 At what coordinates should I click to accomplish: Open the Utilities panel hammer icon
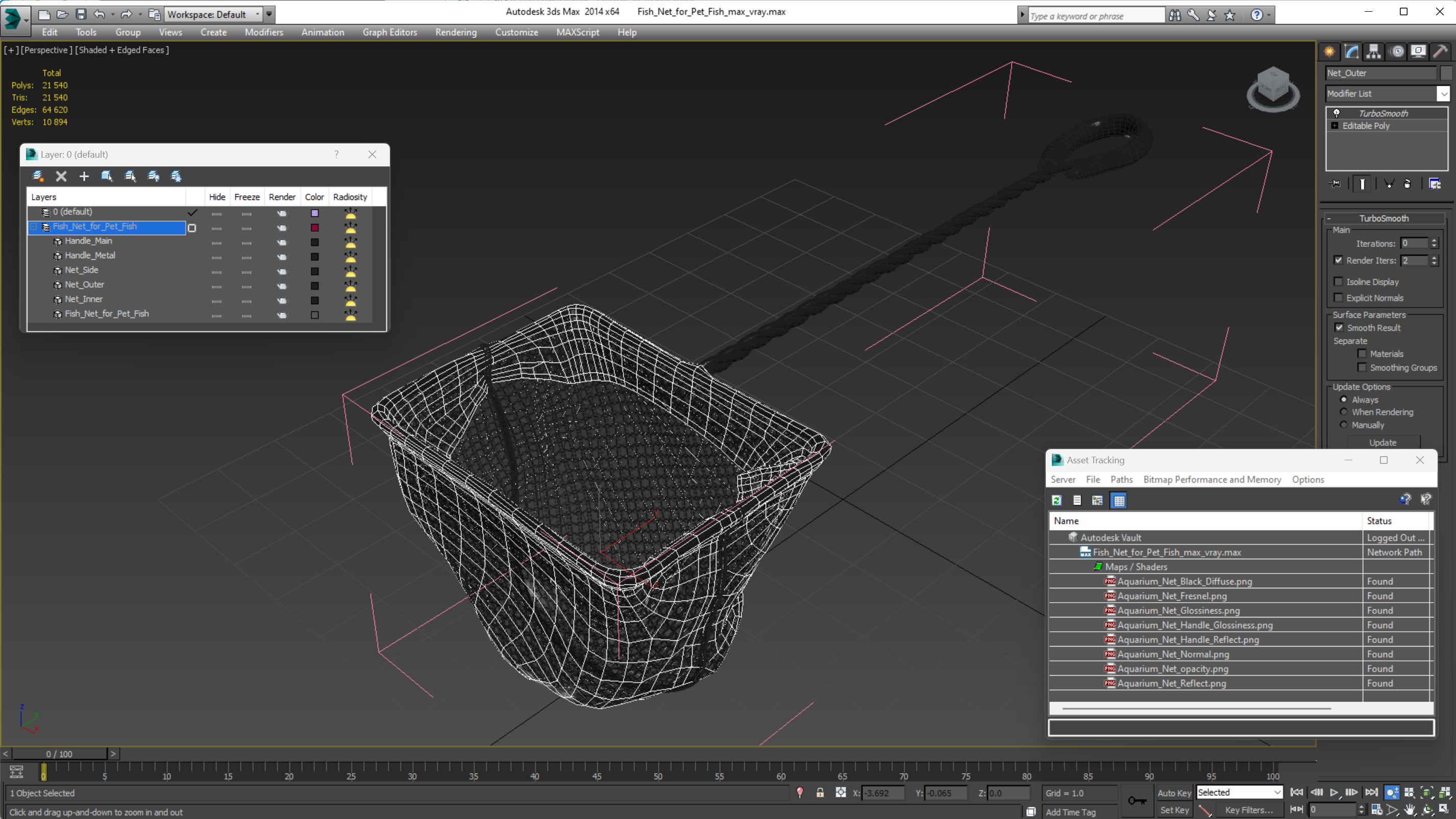[1440, 52]
